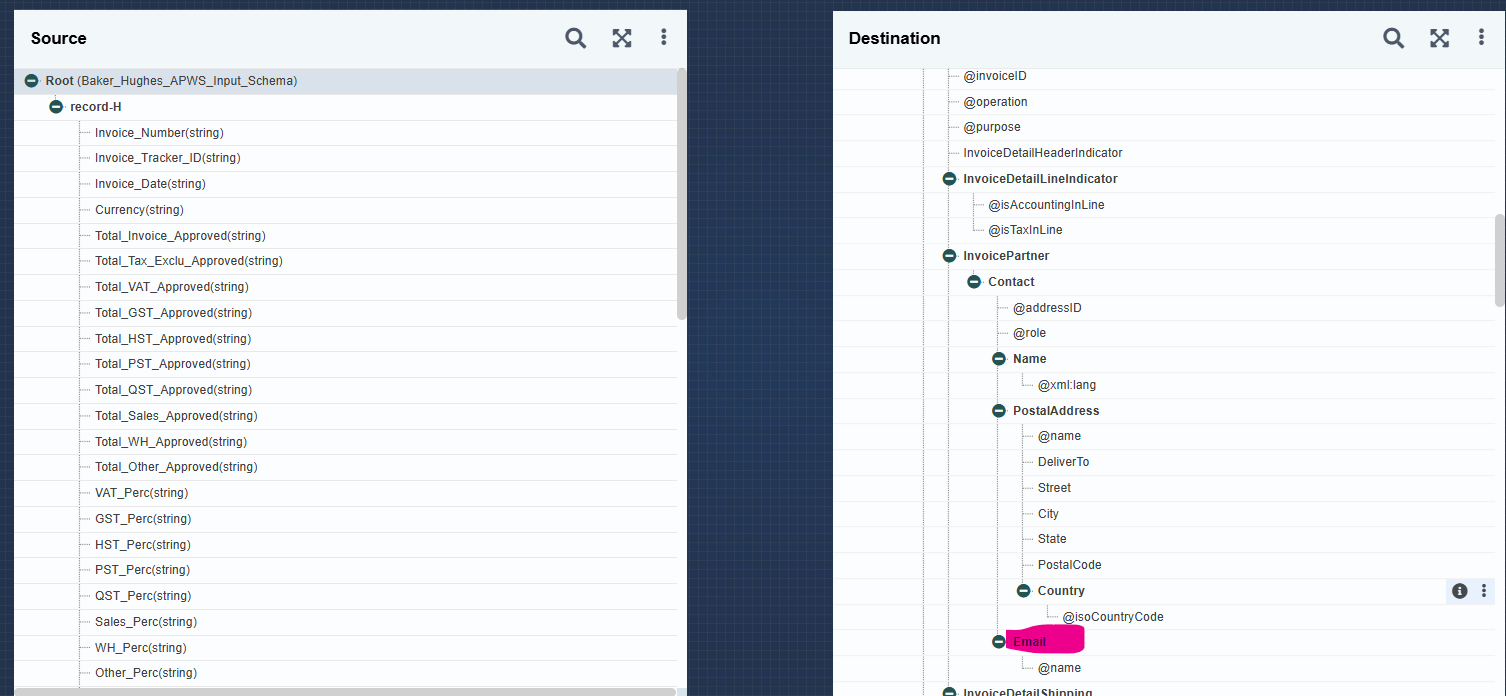Select @isoCountryCode attribute
The image size is (1506, 696).
[1113, 617]
